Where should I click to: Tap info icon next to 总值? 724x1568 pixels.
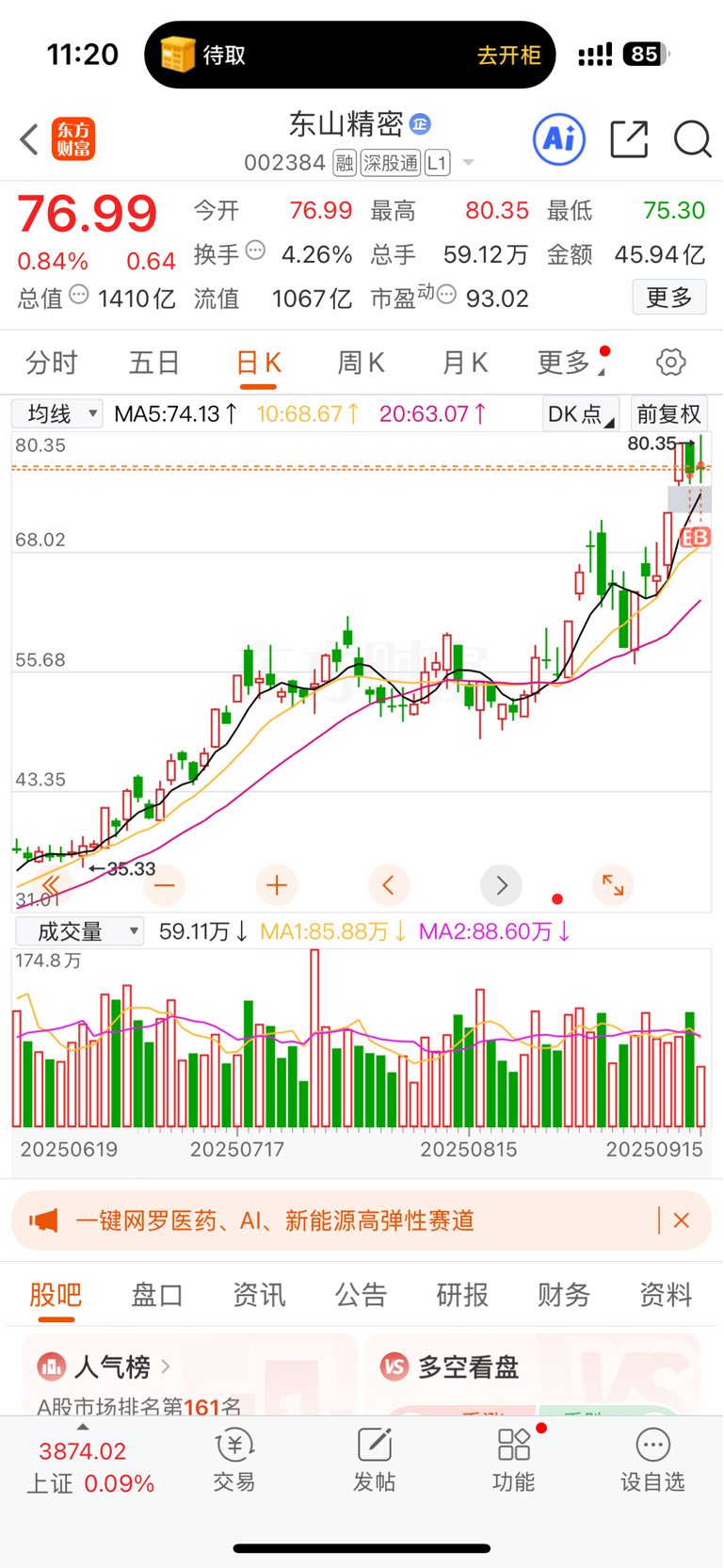[79, 295]
